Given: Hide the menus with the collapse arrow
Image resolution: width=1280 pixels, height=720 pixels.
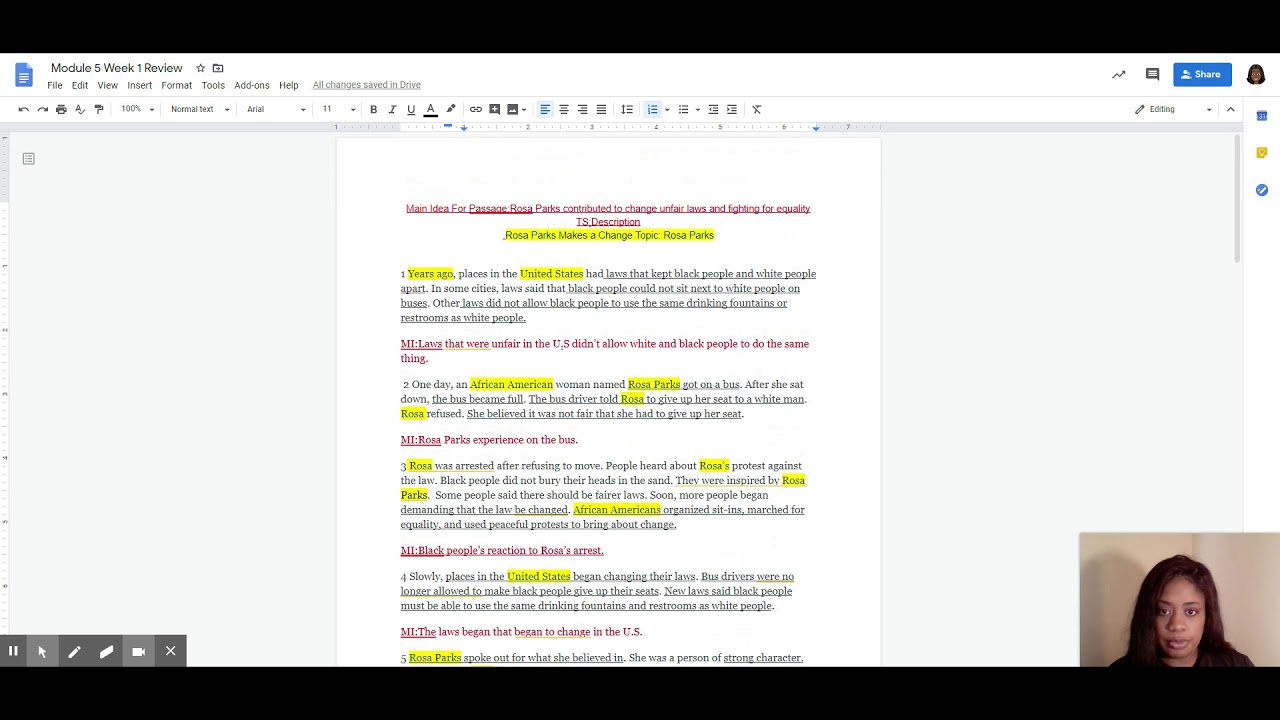Looking at the screenshot, I should [x=1231, y=109].
